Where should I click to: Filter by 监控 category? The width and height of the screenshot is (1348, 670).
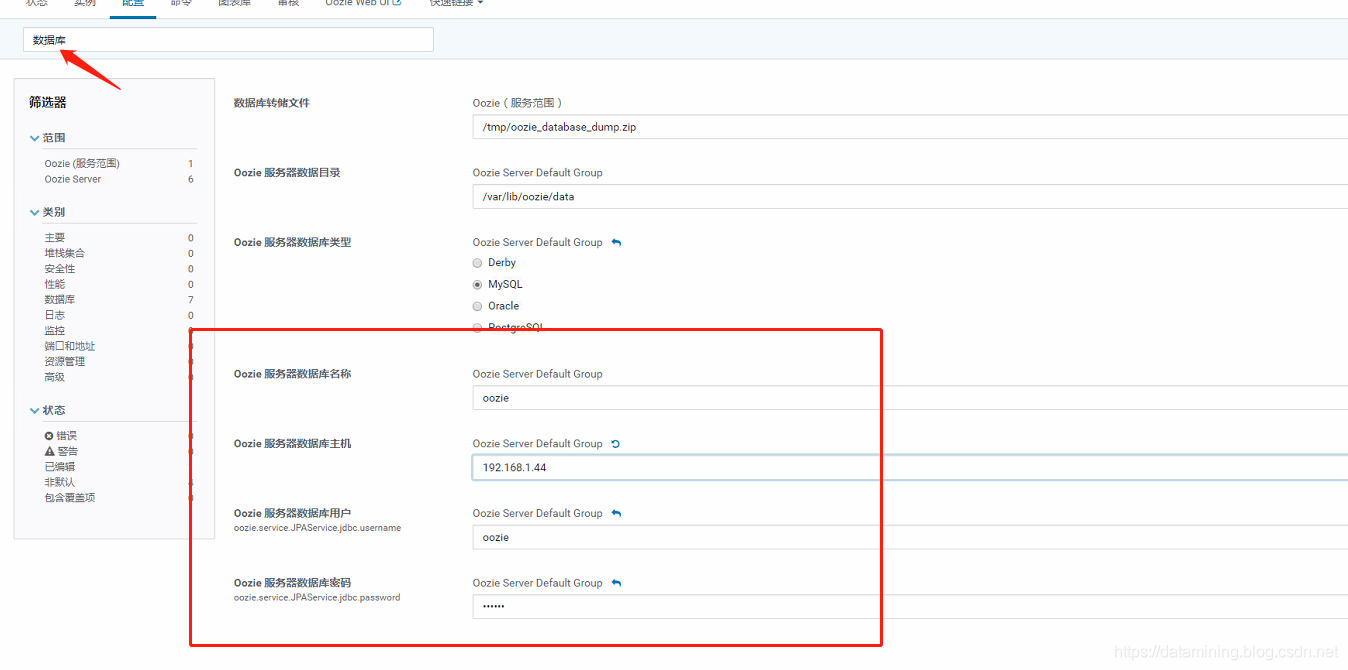[x=55, y=331]
